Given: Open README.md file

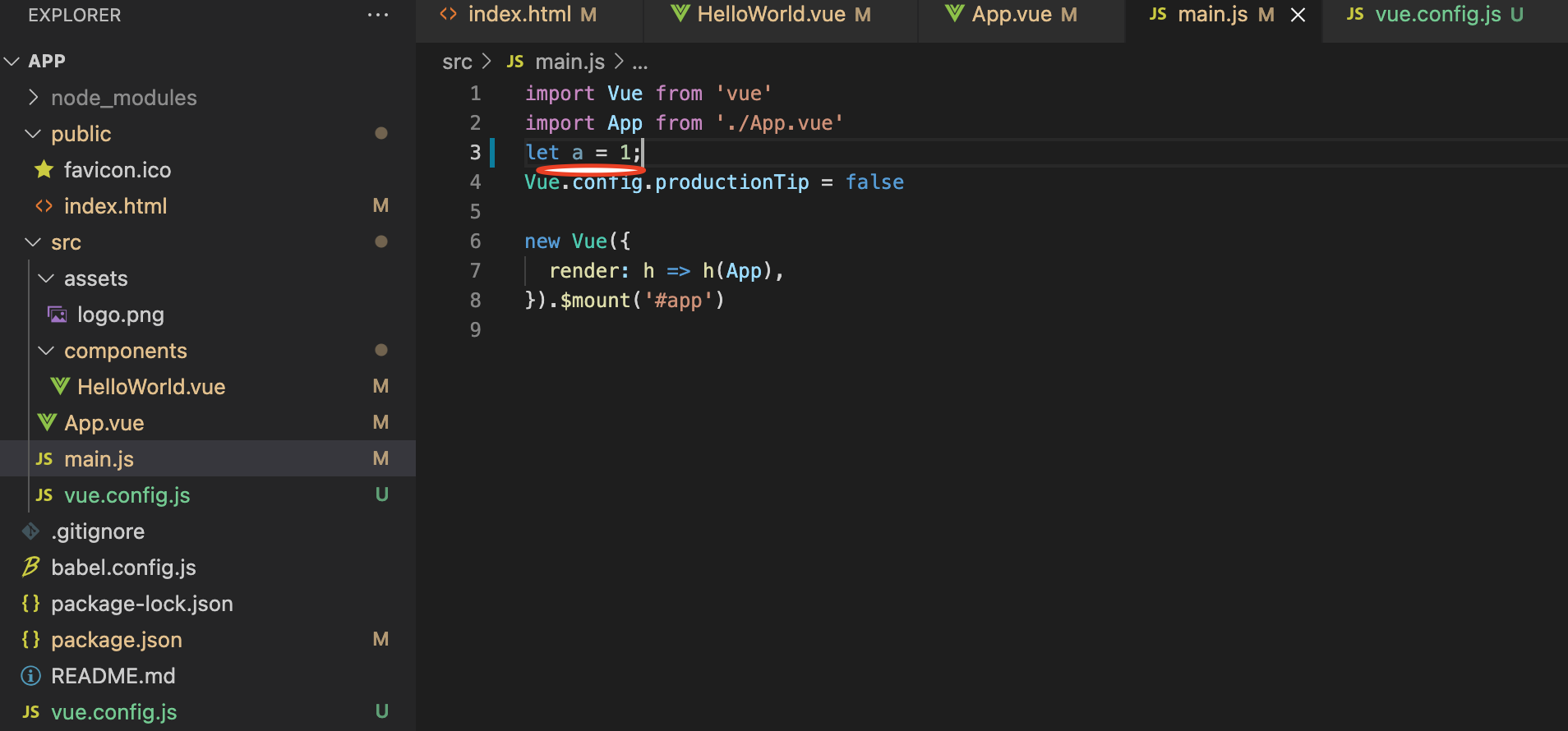Looking at the screenshot, I should click(113, 676).
